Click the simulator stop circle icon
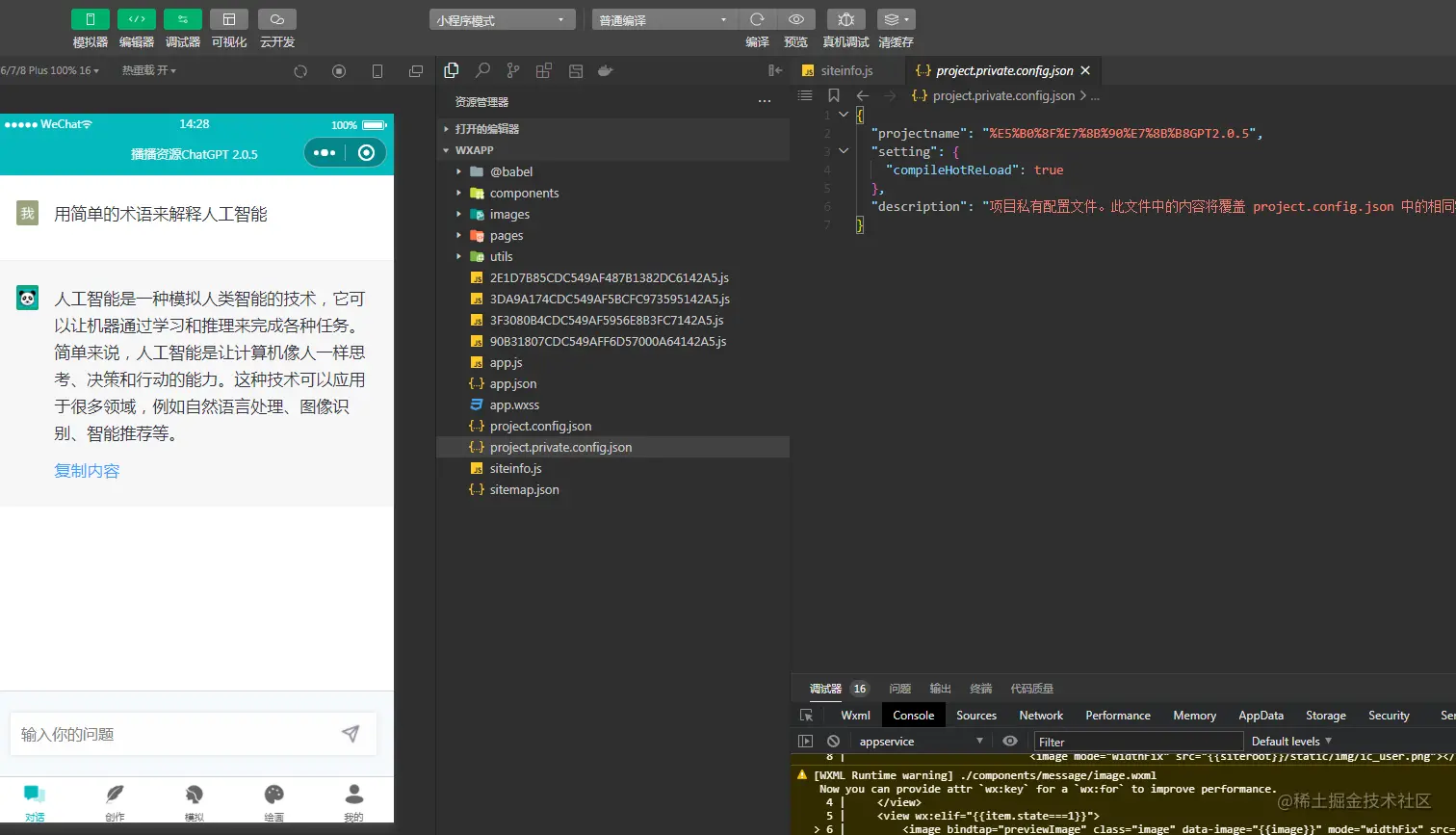 pyautogui.click(x=339, y=71)
